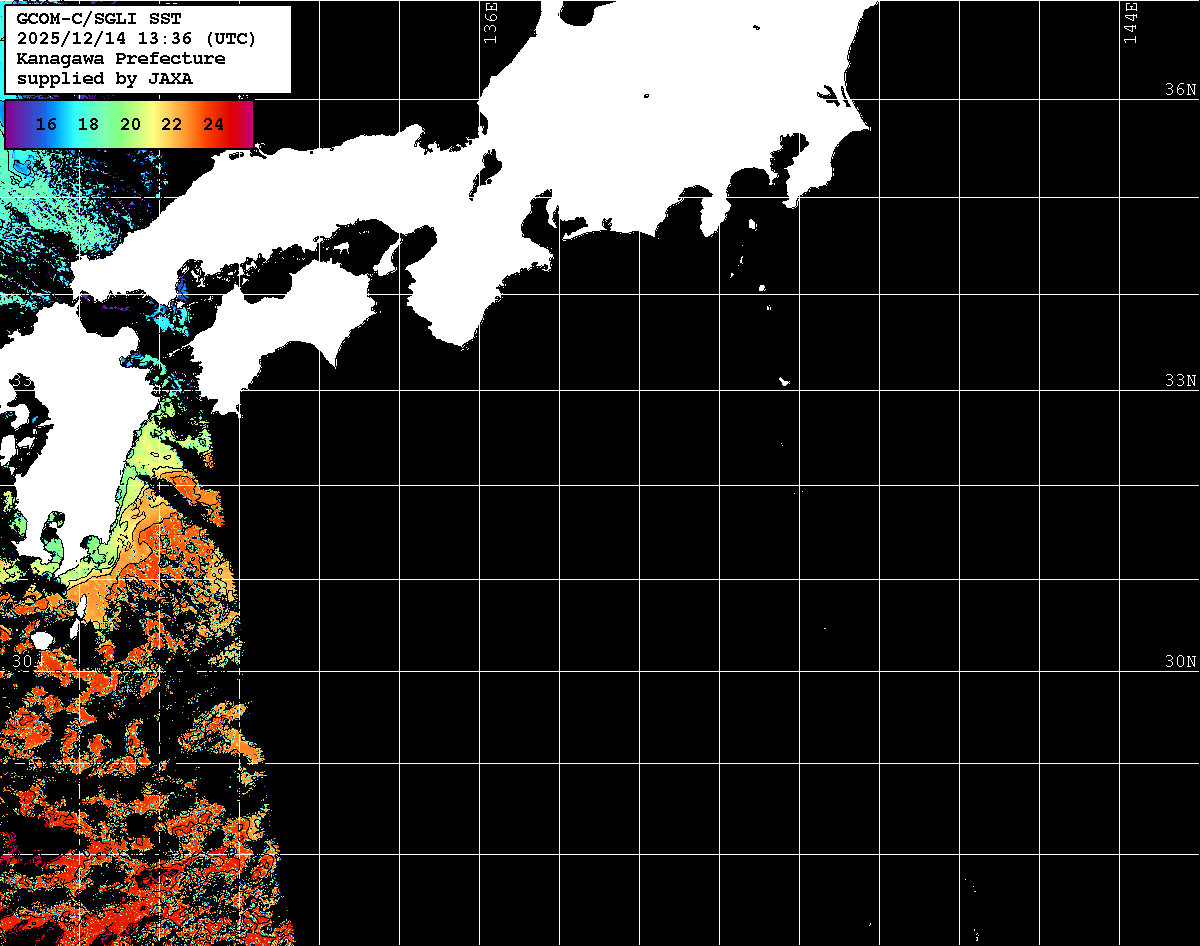
Task: Select the 16 value on the color scale
Action: coord(46,125)
